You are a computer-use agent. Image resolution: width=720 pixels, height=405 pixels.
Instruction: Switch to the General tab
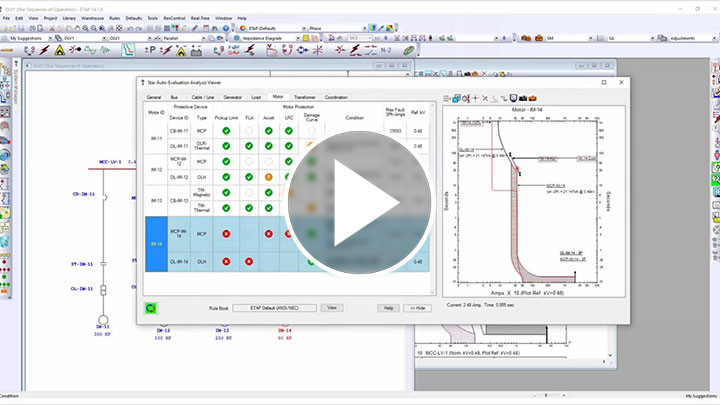pos(154,97)
